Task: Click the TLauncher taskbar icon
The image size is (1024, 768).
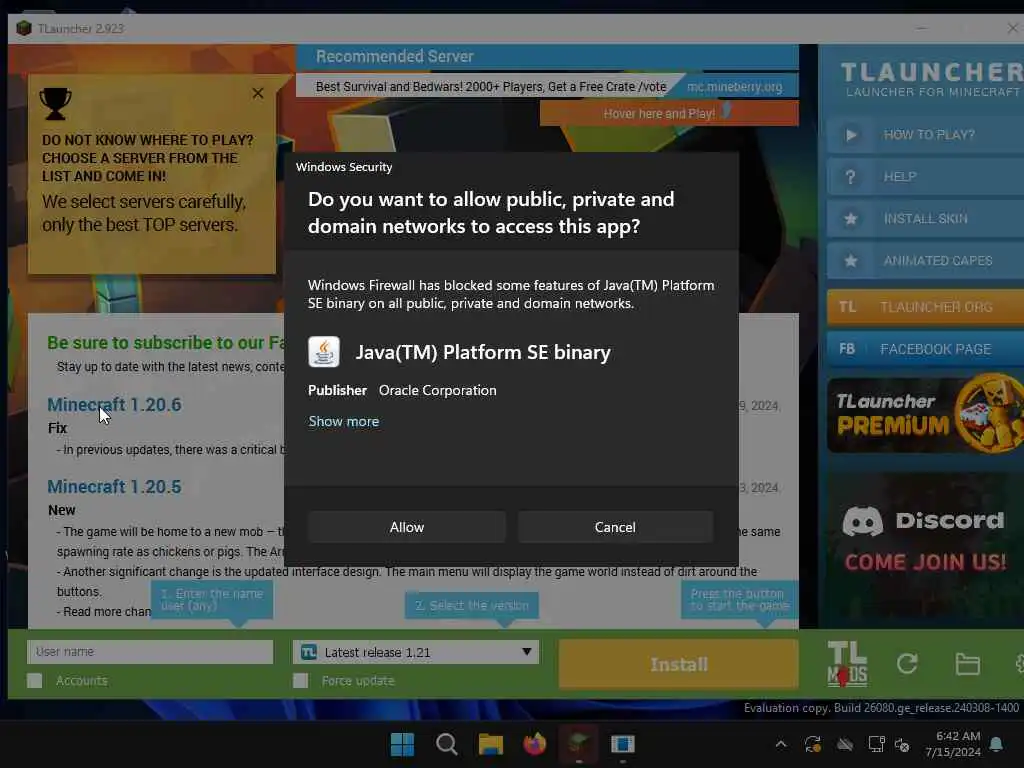Action: tap(579, 744)
